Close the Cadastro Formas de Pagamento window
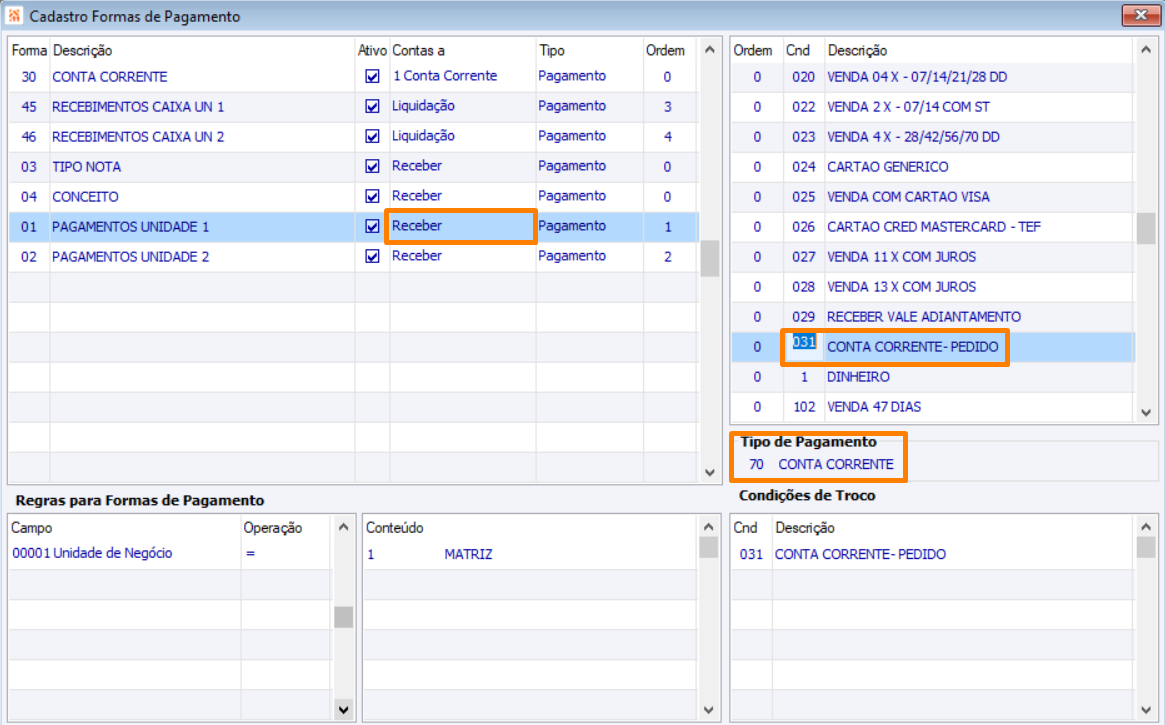The height and width of the screenshot is (725, 1165). point(1140,15)
